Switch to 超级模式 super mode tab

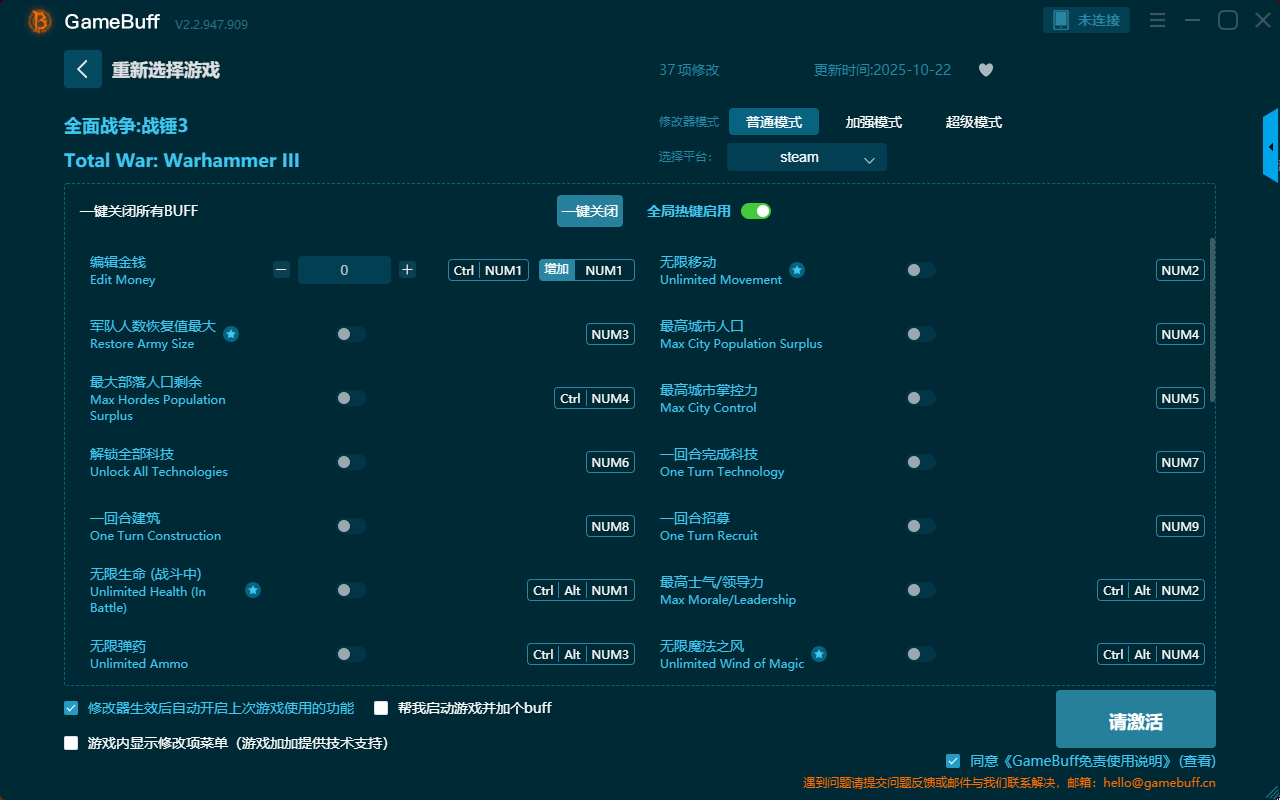pos(973,122)
